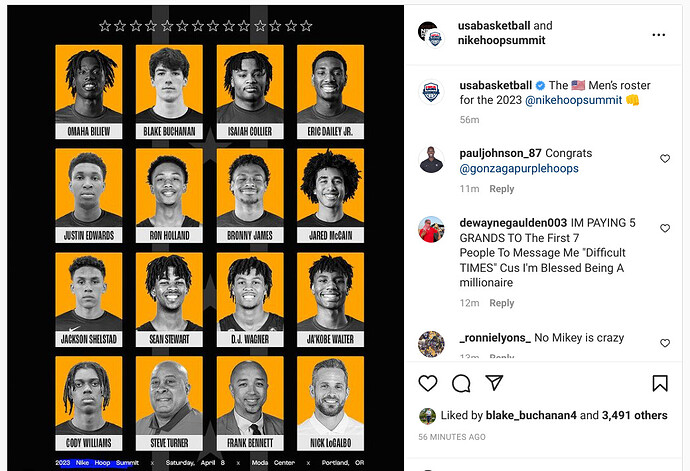Open the @nikehoopsummit mention in the caption
The height and width of the screenshot is (471, 690).
574,100
